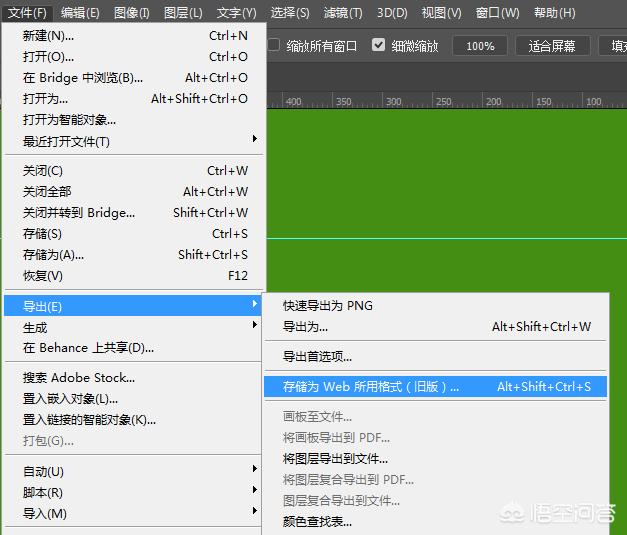Screen dimensions: 627x535
Task: Select 导出为... in the export submenu
Action: tap(435, 327)
